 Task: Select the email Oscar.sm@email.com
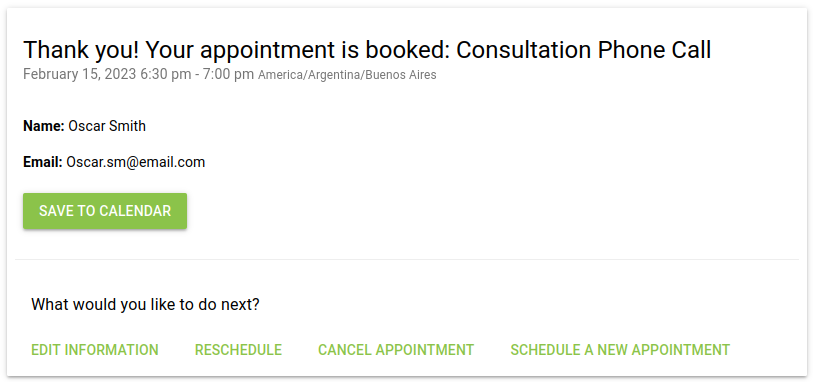coord(136,162)
